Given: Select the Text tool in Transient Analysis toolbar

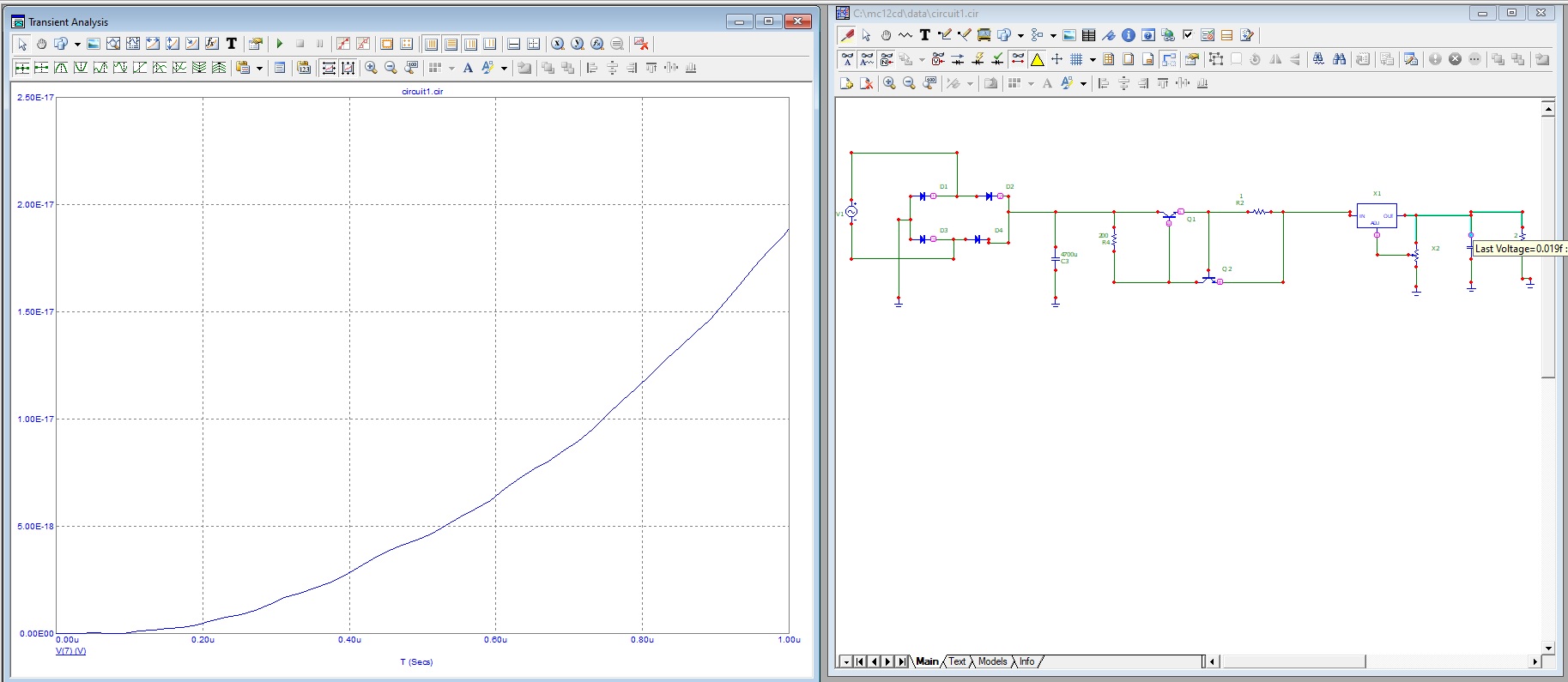Looking at the screenshot, I should 231,44.
